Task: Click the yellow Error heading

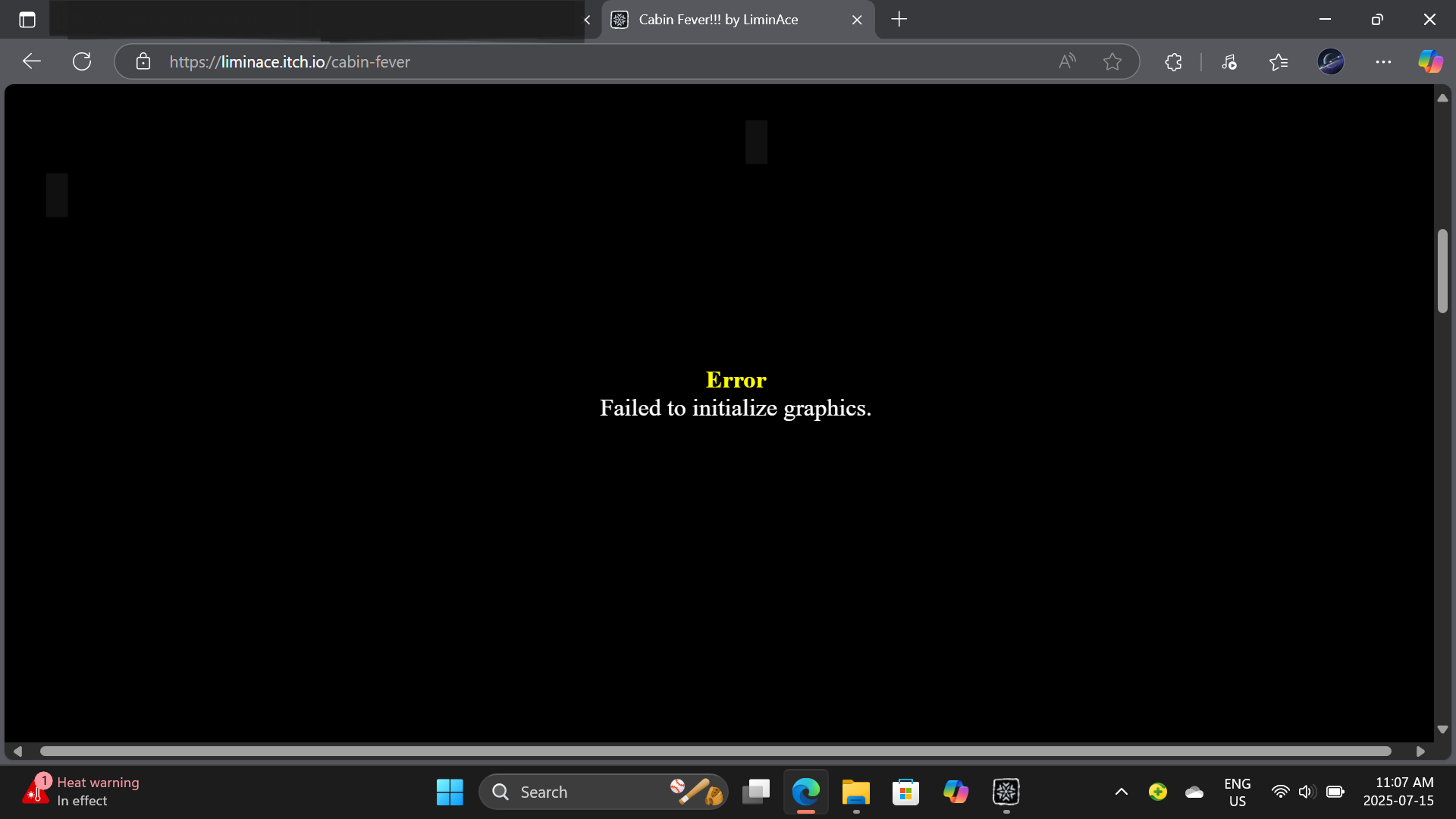Action: 736,379
